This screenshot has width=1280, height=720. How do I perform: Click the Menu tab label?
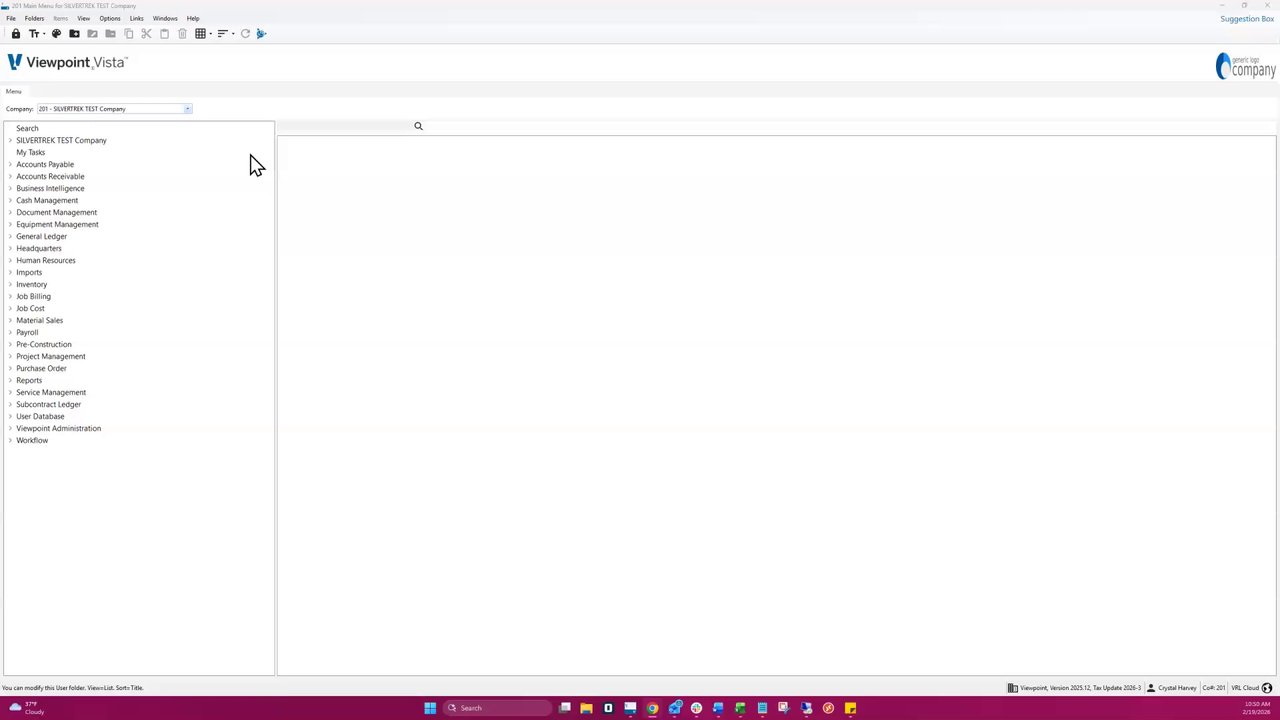tap(13, 91)
